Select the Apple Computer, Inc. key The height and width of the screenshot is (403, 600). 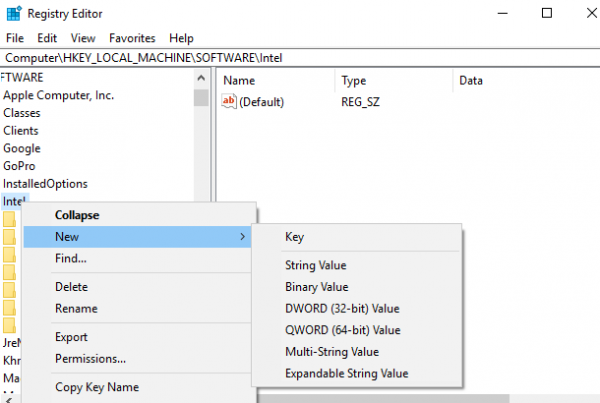(58, 95)
